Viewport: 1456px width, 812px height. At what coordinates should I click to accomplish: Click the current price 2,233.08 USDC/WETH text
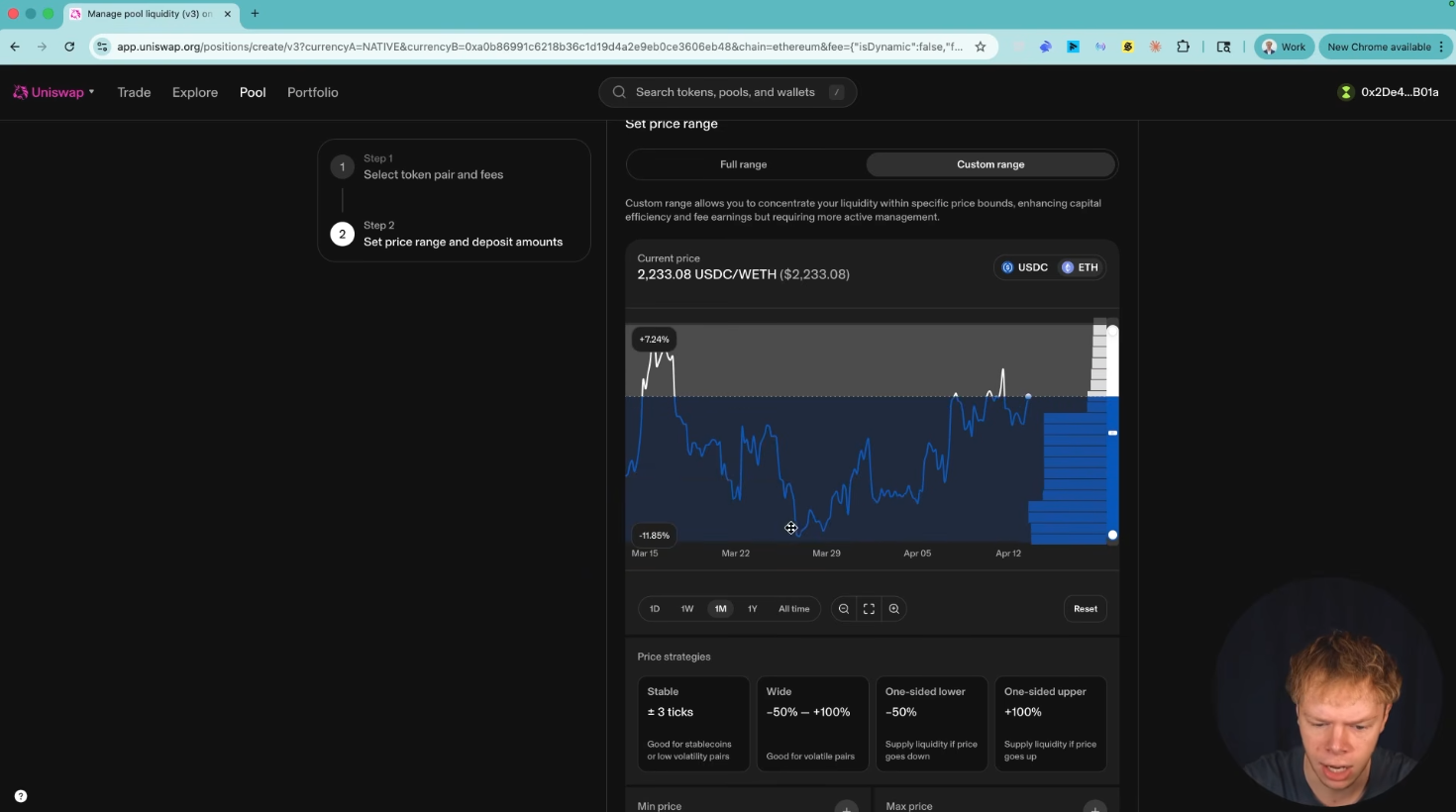pyautogui.click(x=707, y=274)
